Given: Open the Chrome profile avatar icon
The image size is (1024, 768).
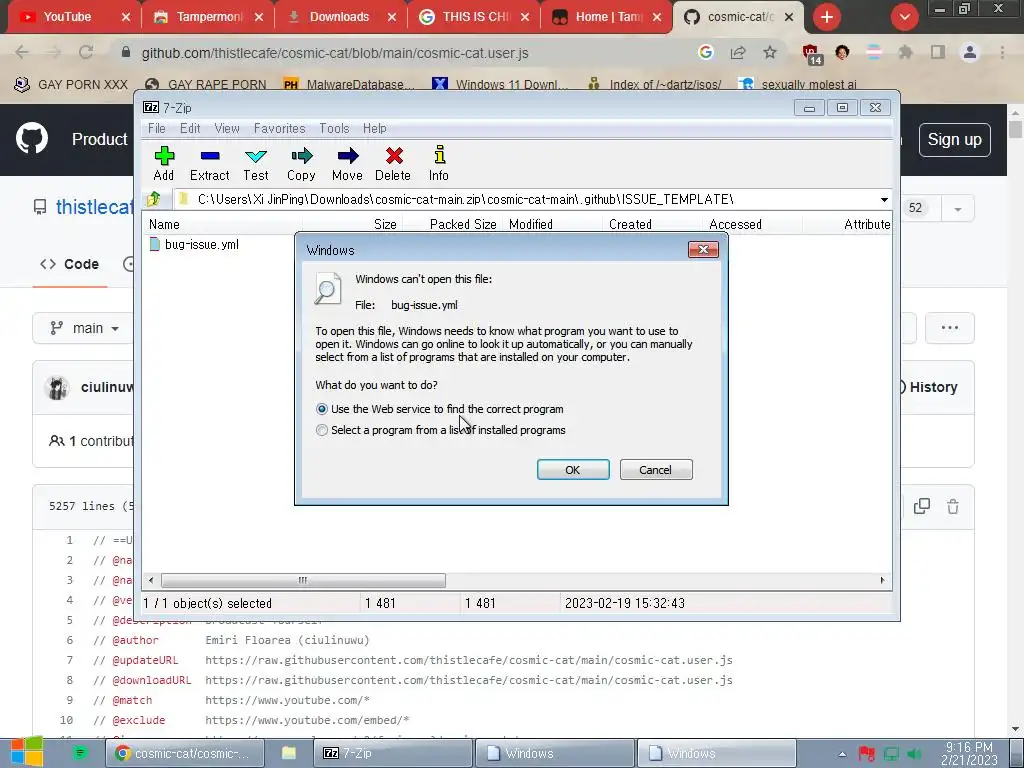Looking at the screenshot, I should [970, 53].
